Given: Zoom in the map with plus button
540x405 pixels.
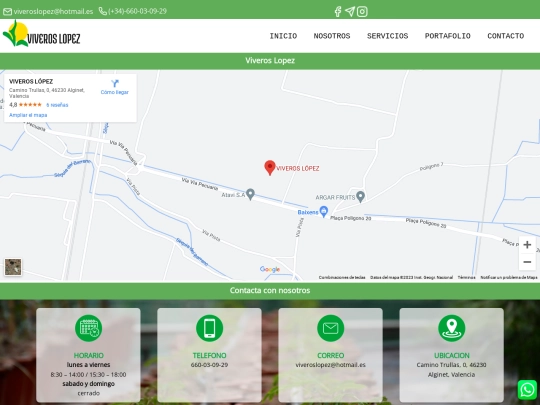Looking at the screenshot, I should pos(527,245).
